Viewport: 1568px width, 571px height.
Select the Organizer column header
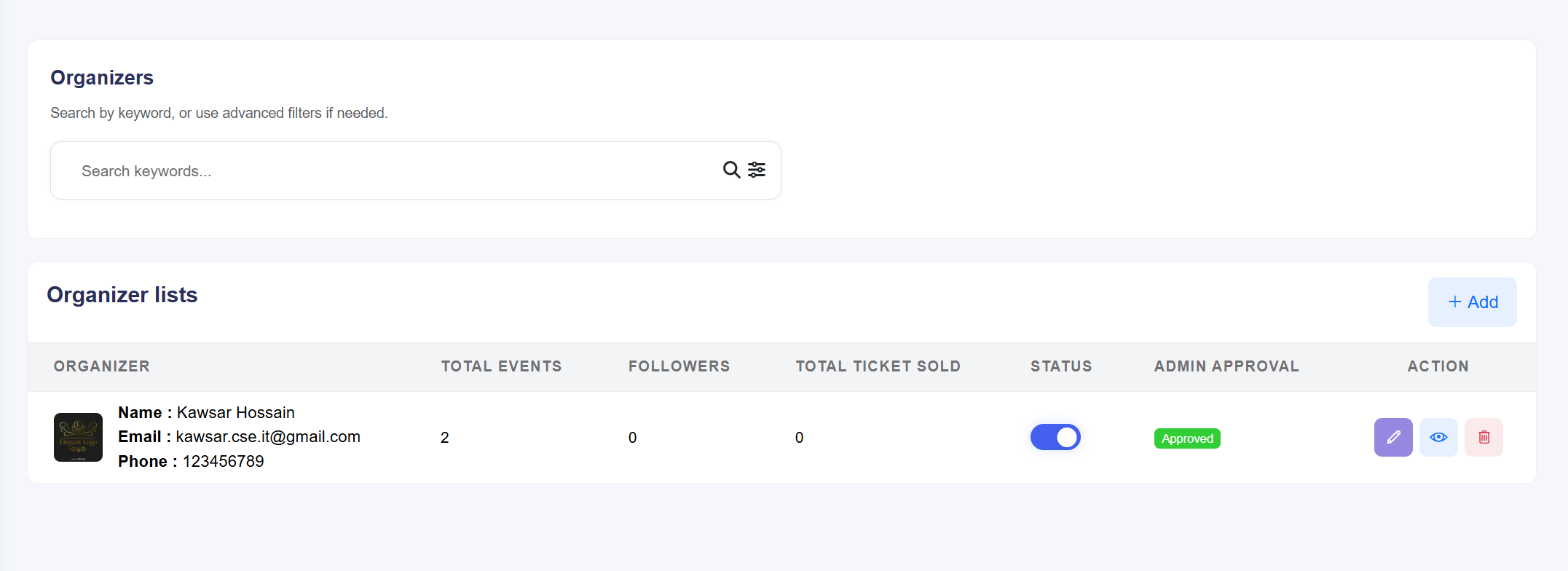click(102, 366)
